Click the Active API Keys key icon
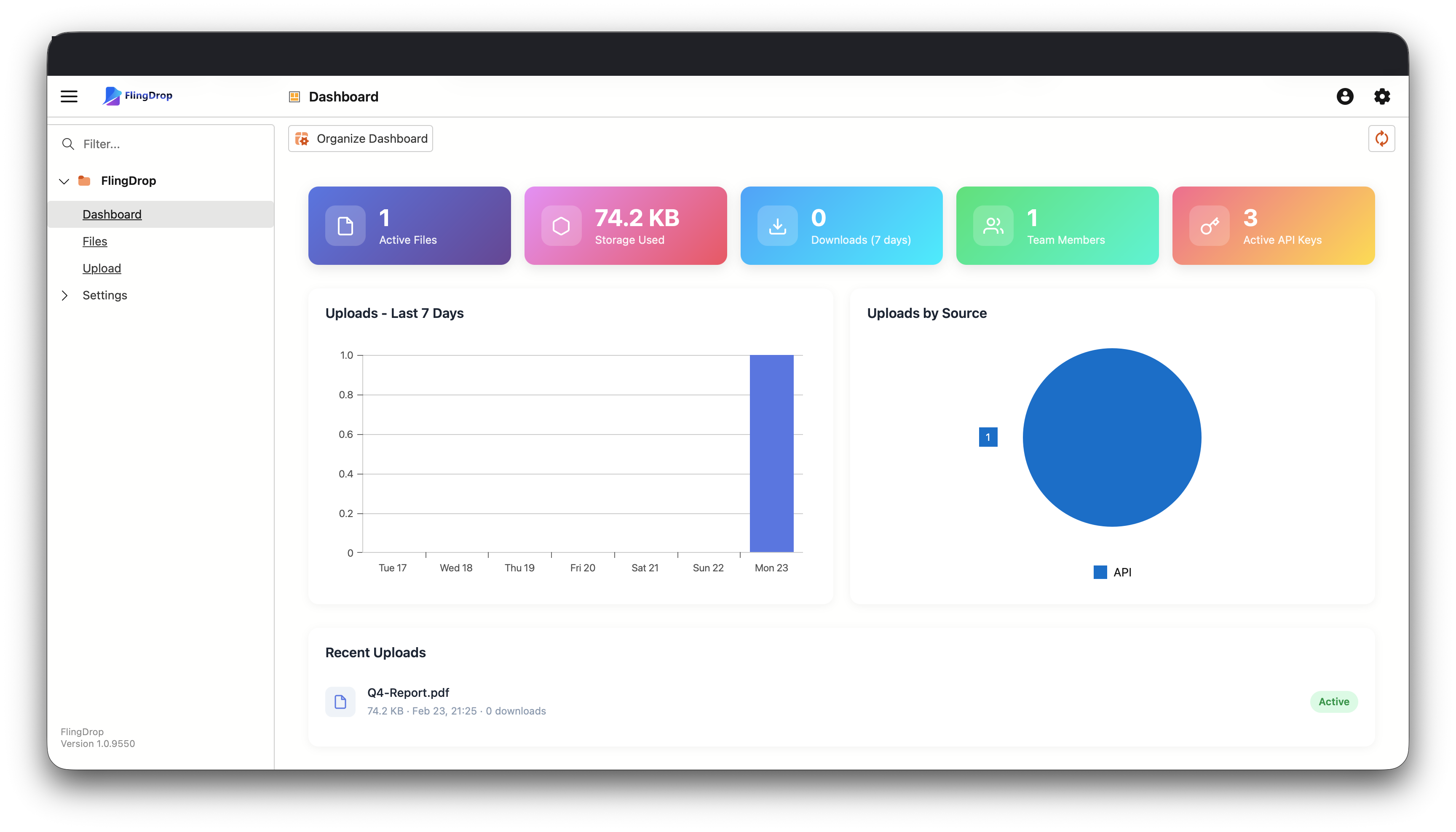The height and width of the screenshot is (832, 1456). tap(1210, 225)
